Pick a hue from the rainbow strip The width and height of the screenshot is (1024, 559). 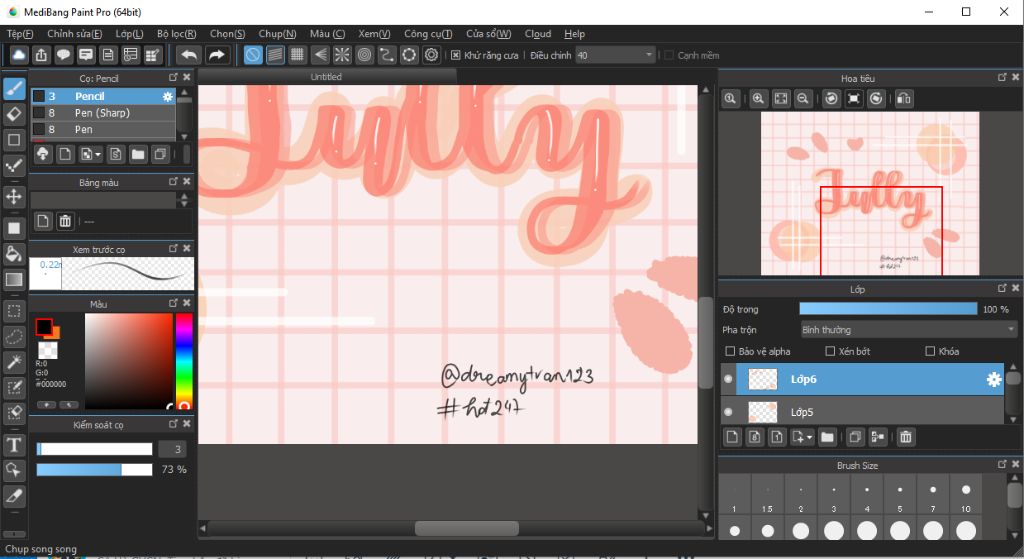click(x=184, y=361)
